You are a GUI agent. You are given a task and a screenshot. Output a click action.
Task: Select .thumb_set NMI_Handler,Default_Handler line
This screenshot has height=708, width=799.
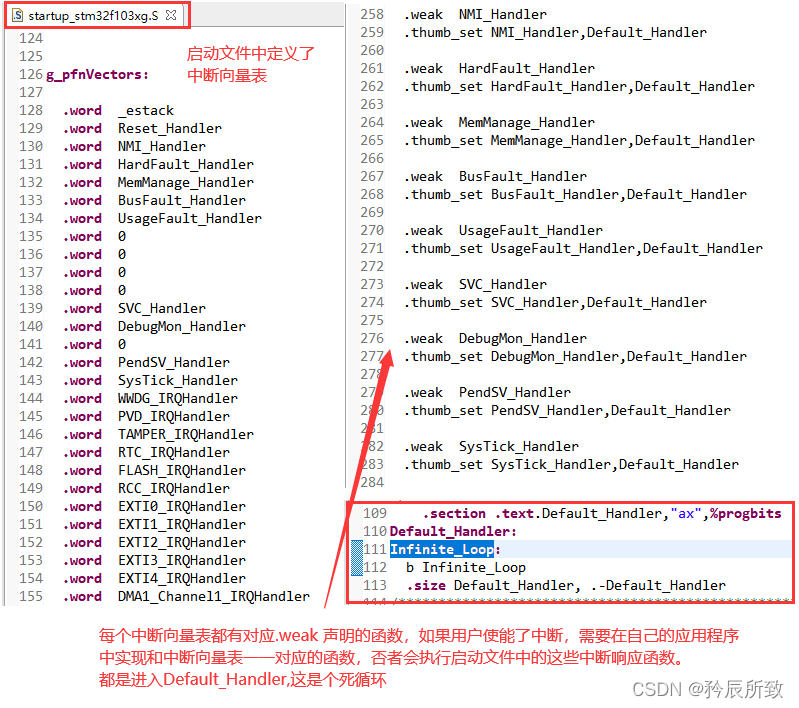click(x=555, y=33)
